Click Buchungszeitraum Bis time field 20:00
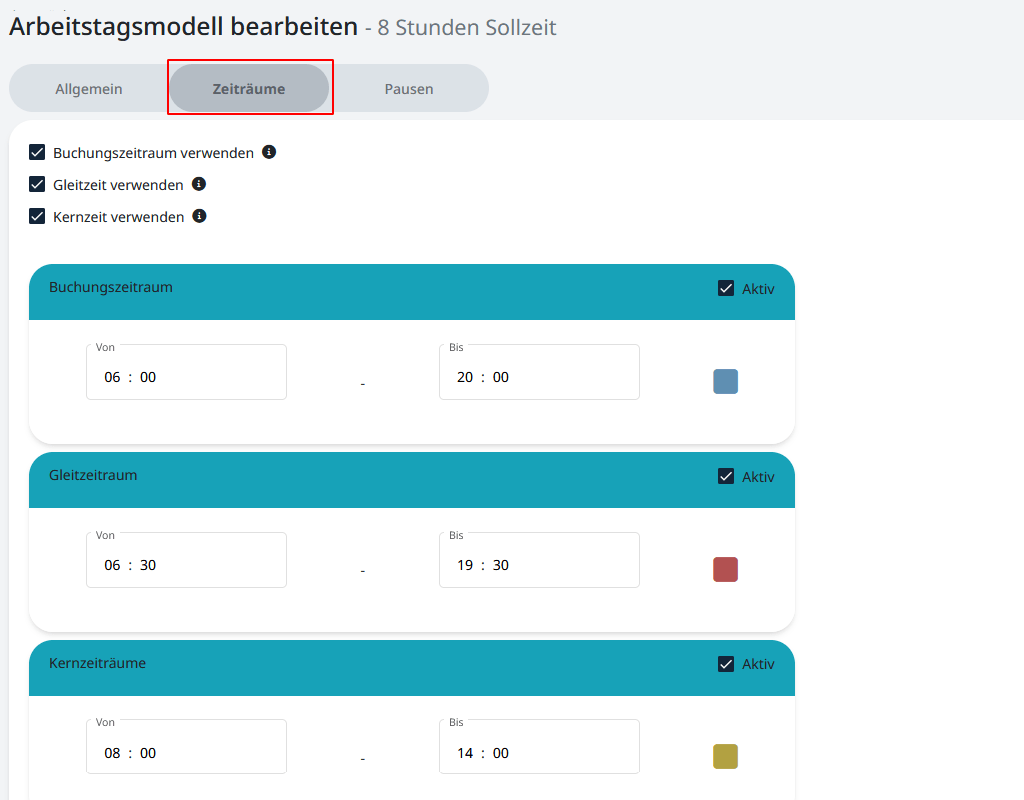 (539, 377)
